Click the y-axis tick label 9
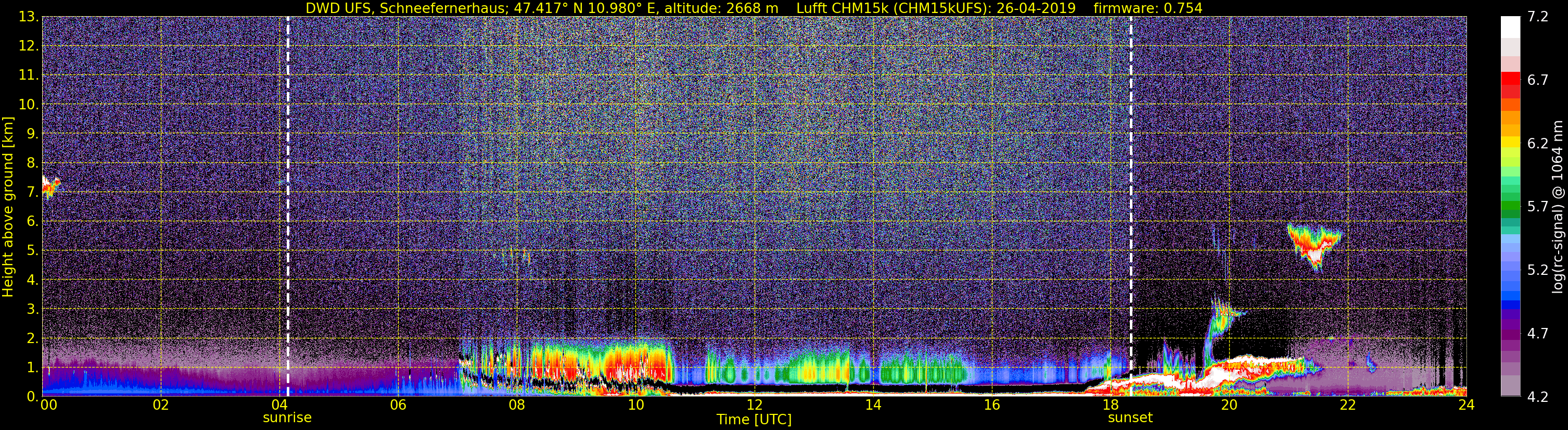This screenshot has height=430, width=1568. [x=33, y=133]
